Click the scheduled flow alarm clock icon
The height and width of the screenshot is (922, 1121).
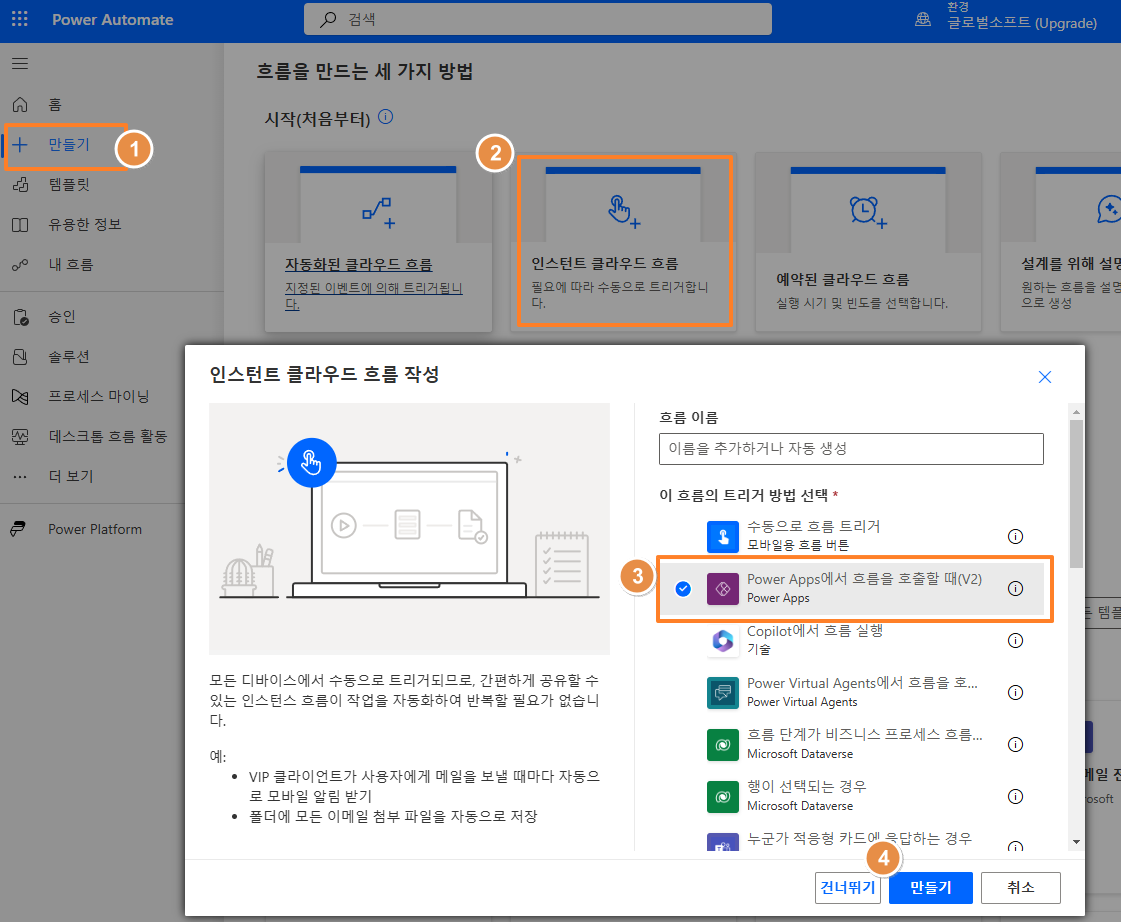pos(868,212)
